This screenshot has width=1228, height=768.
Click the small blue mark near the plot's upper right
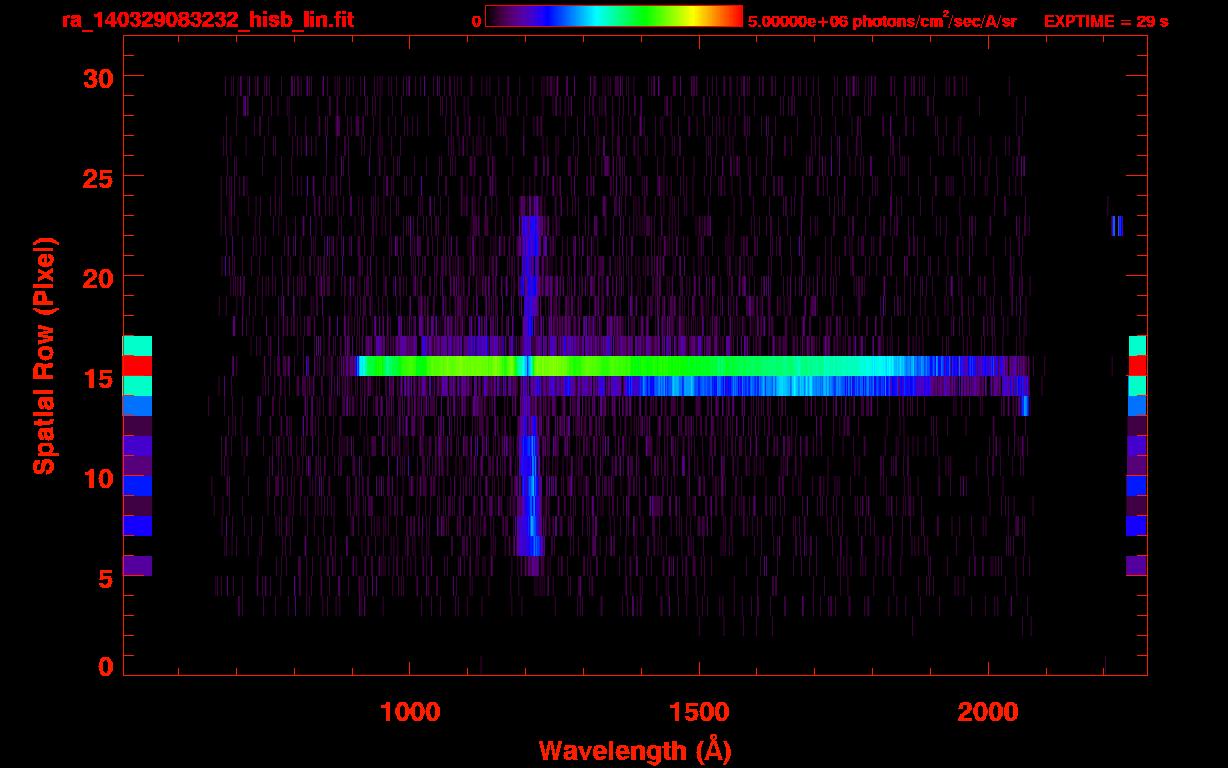1116,226
